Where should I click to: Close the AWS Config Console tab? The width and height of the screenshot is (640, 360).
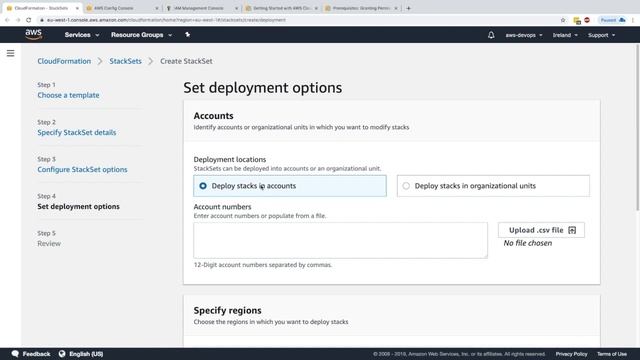pyautogui.click(x=157, y=8)
